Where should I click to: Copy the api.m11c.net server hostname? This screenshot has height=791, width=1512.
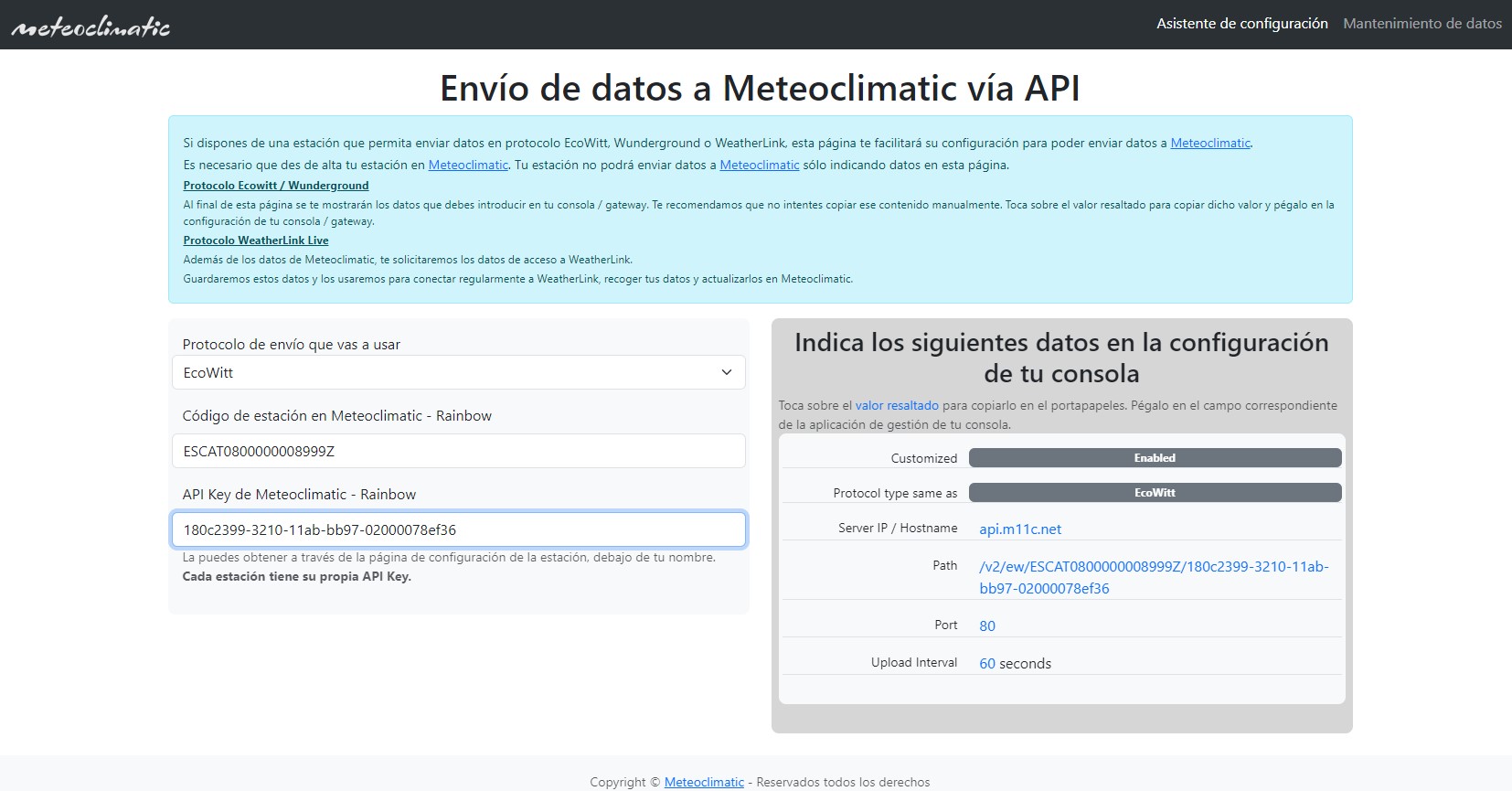point(1020,529)
